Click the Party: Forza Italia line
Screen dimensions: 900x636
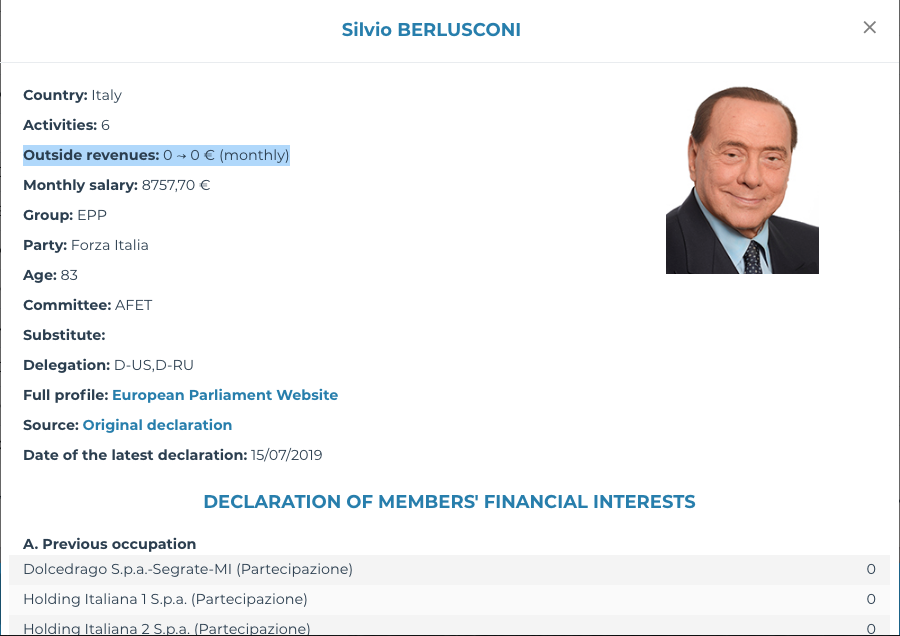coord(86,245)
